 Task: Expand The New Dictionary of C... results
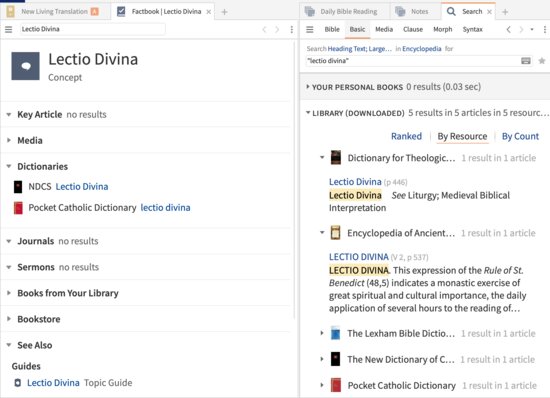point(322,359)
